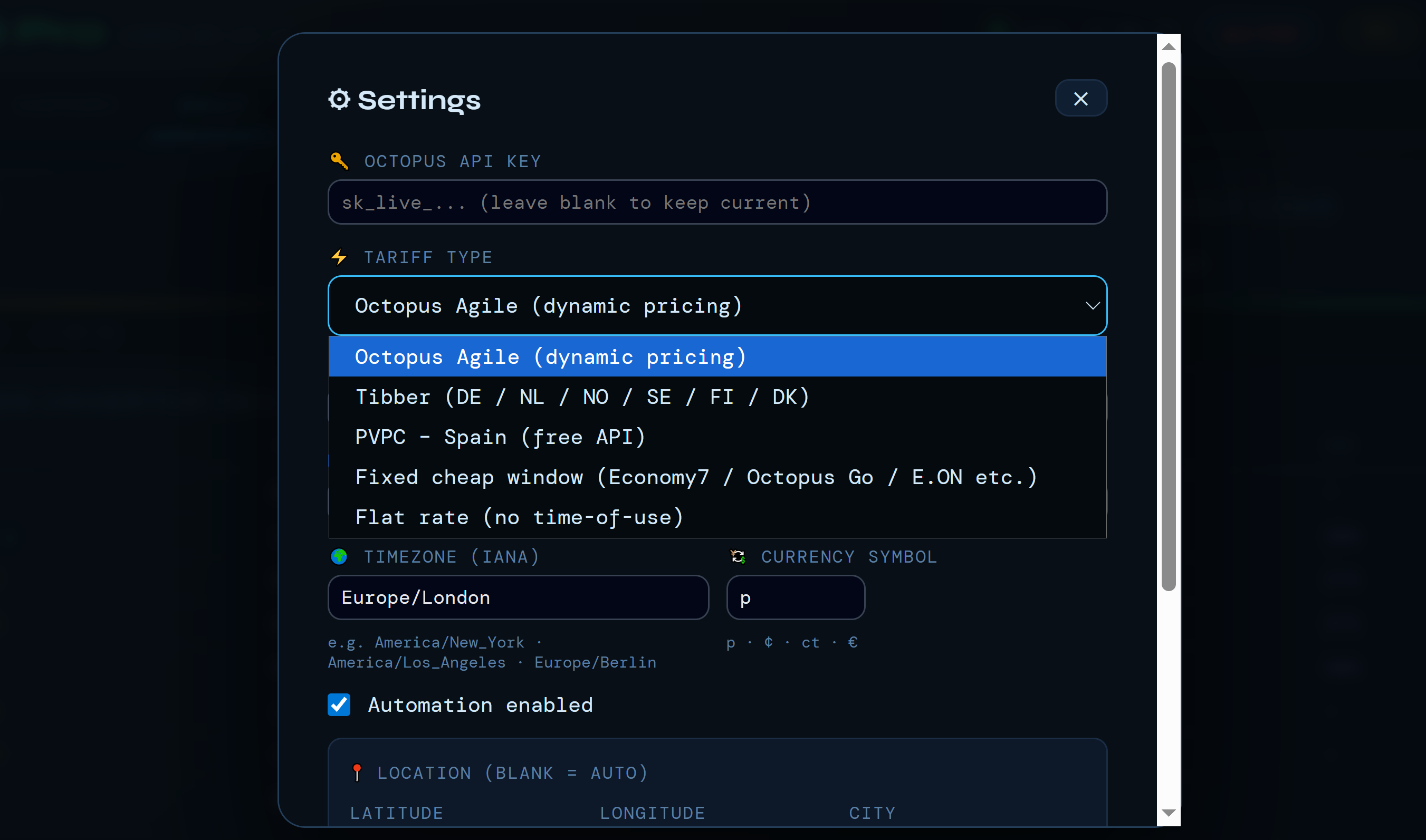Choose Fixed cheap window (Economy7) option
Screen dimensions: 1426x840
(717, 477)
